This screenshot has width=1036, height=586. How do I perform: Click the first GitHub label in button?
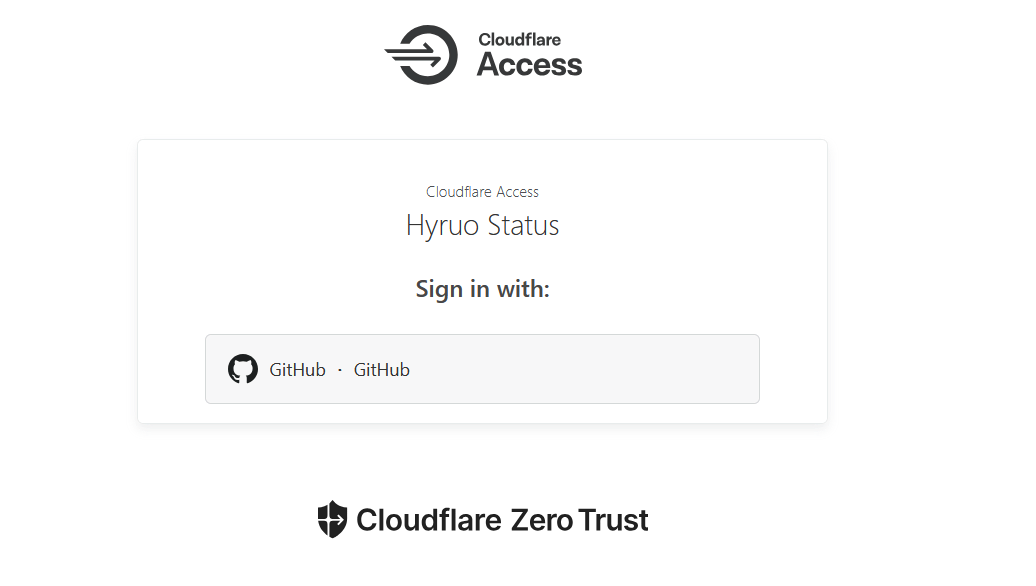[297, 370]
